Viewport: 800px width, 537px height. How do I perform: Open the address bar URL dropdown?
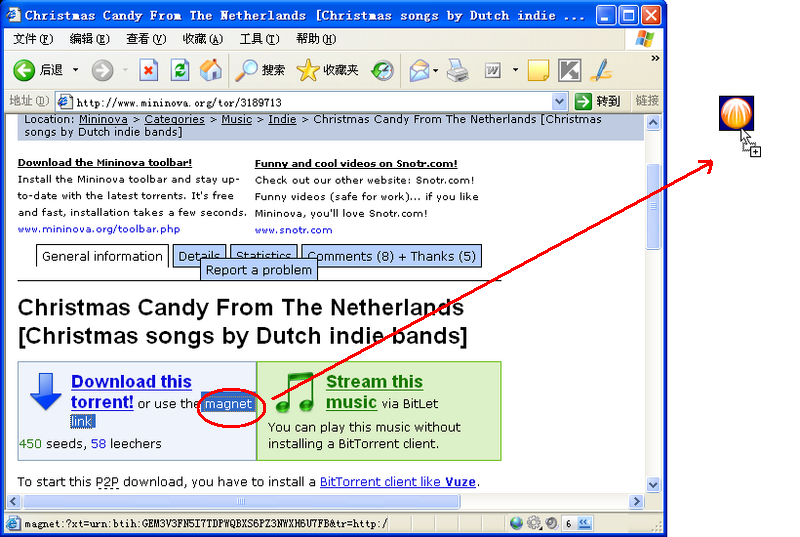coord(559,101)
